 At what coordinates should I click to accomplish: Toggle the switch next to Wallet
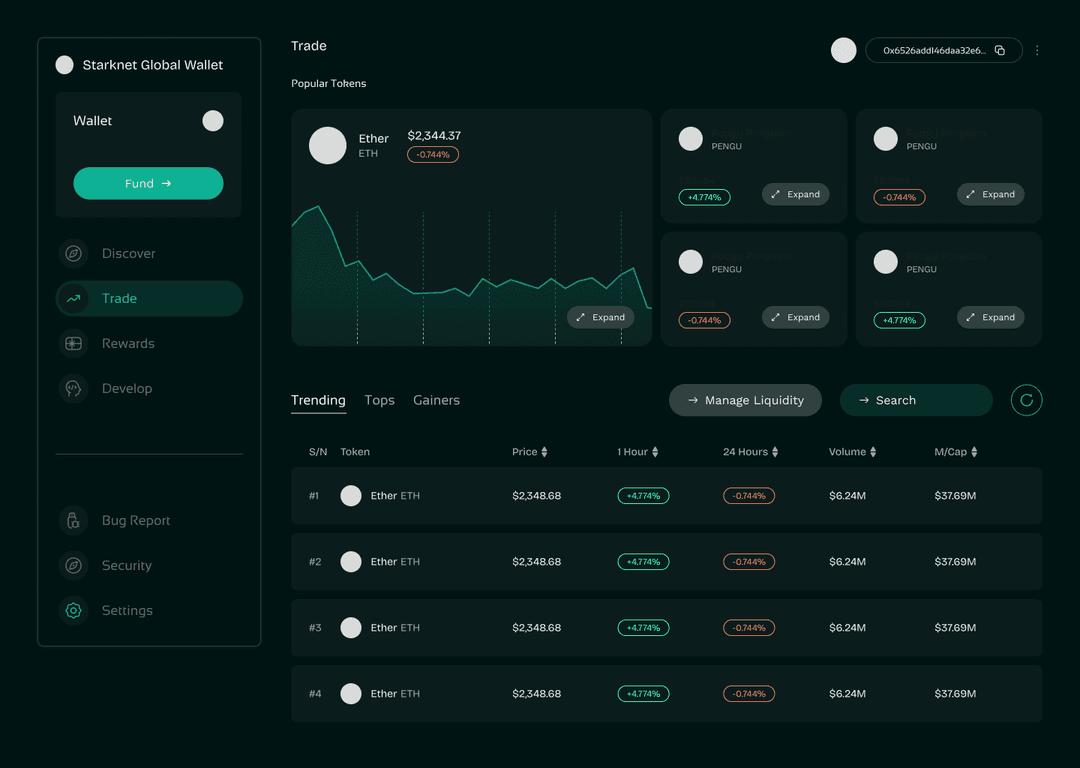point(213,120)
